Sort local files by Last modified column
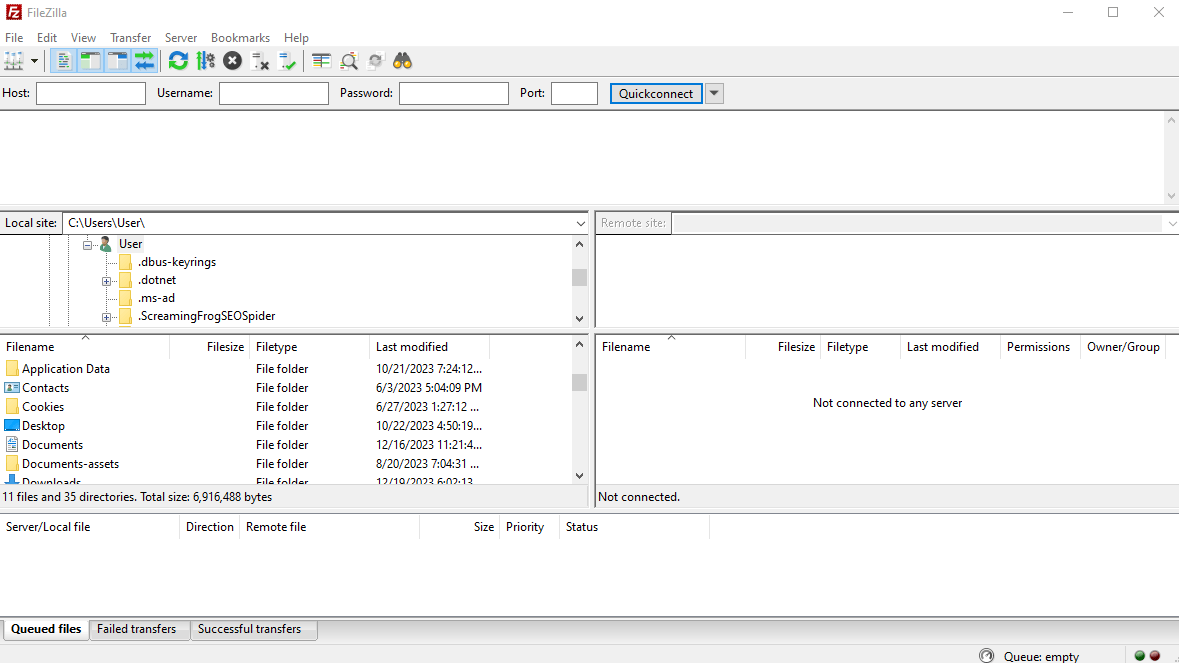This screenshot has width=1179, height=663. 430,347
